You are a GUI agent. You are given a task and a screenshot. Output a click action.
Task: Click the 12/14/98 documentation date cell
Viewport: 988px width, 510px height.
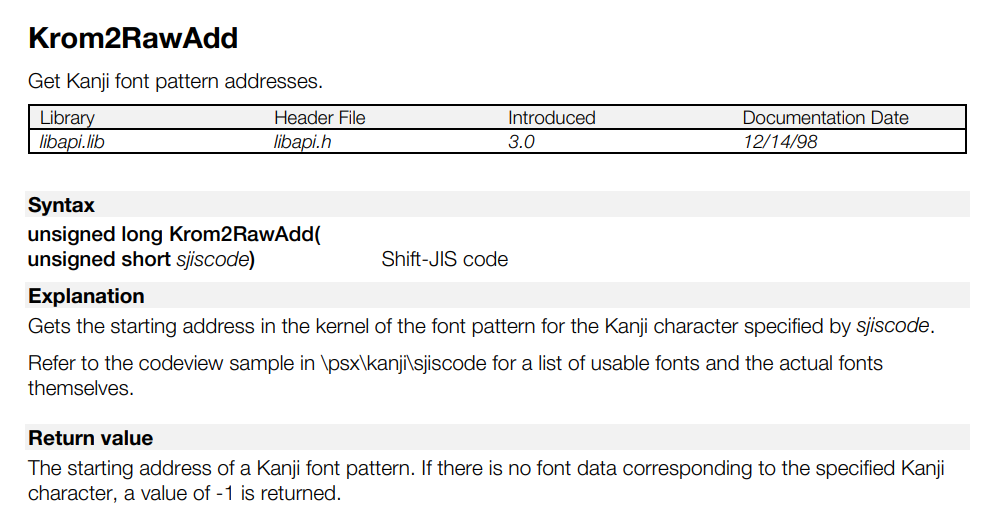click(780, 141)
